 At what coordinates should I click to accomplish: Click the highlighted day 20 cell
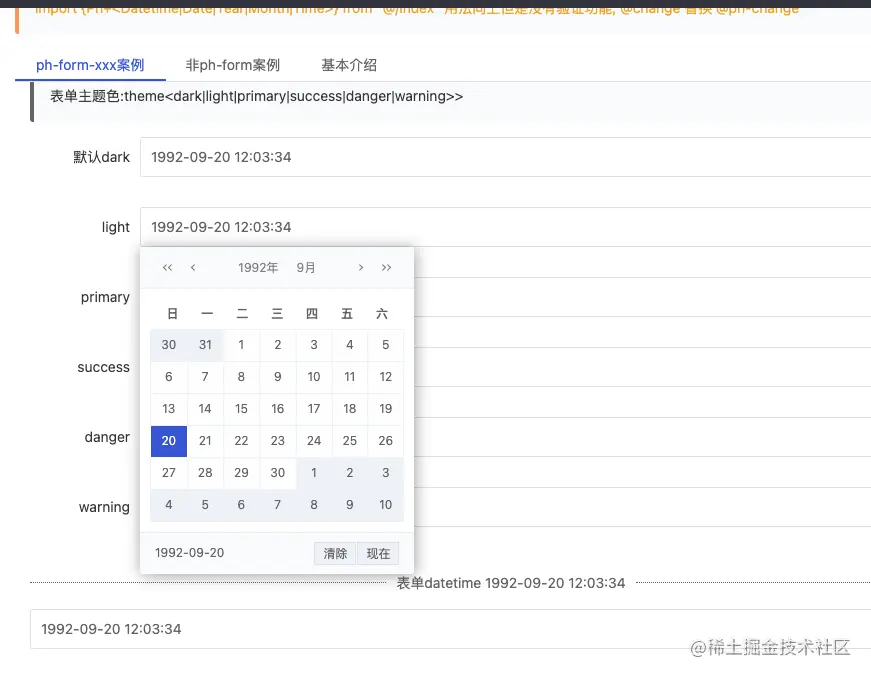(x=168, y=441)
